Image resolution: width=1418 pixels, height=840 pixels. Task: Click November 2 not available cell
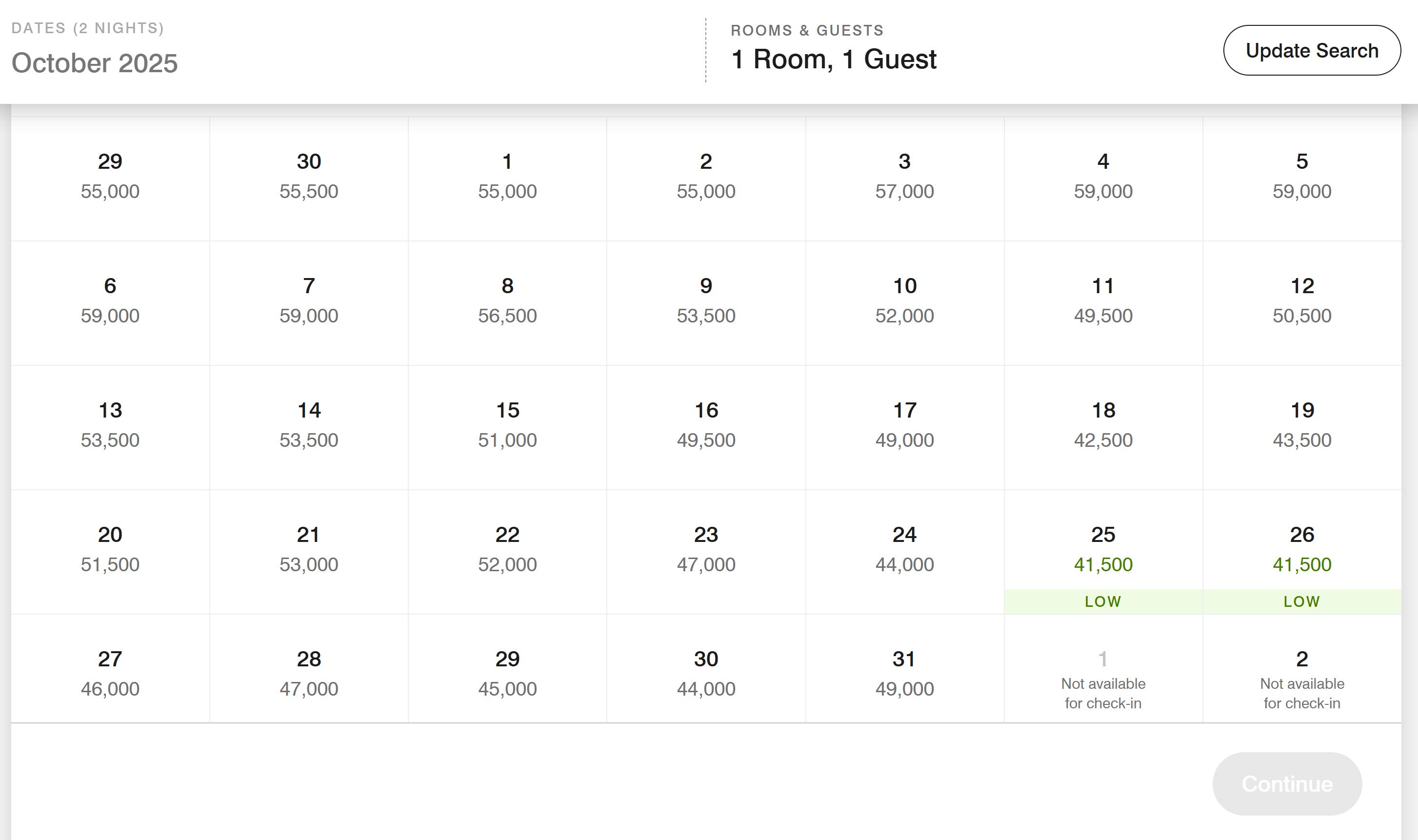1301,668
